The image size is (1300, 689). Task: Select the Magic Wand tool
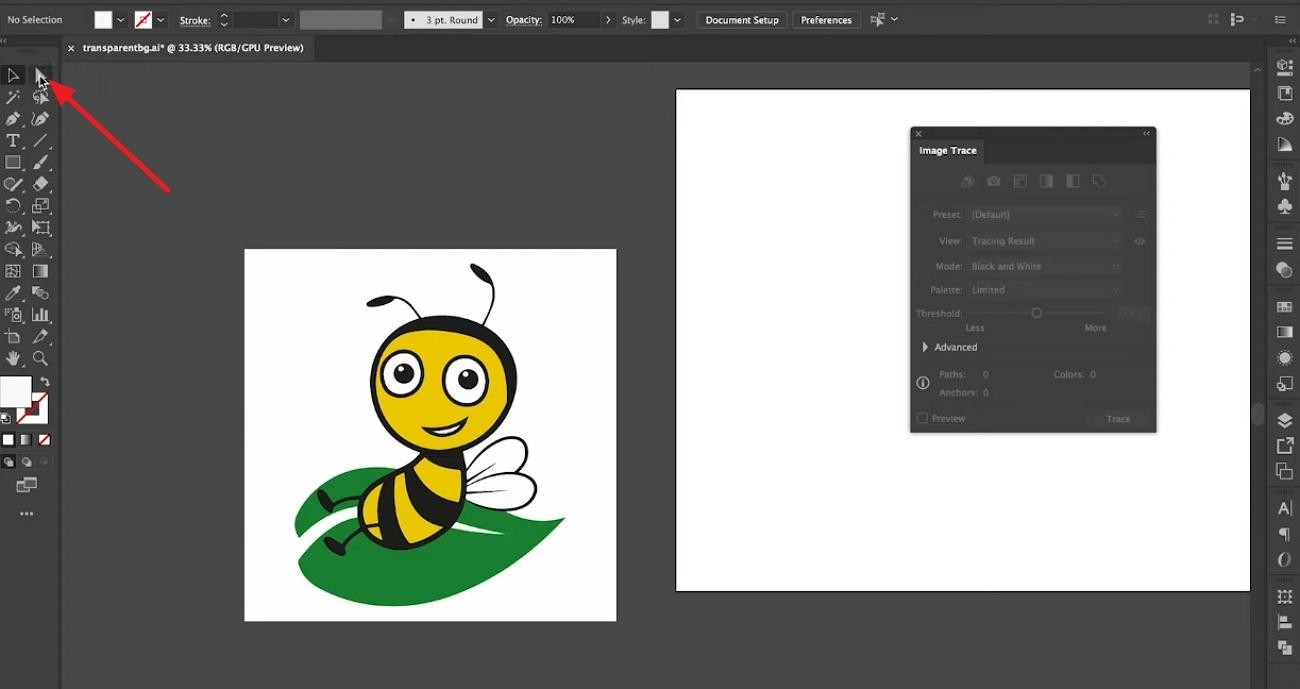click(13, 97)
